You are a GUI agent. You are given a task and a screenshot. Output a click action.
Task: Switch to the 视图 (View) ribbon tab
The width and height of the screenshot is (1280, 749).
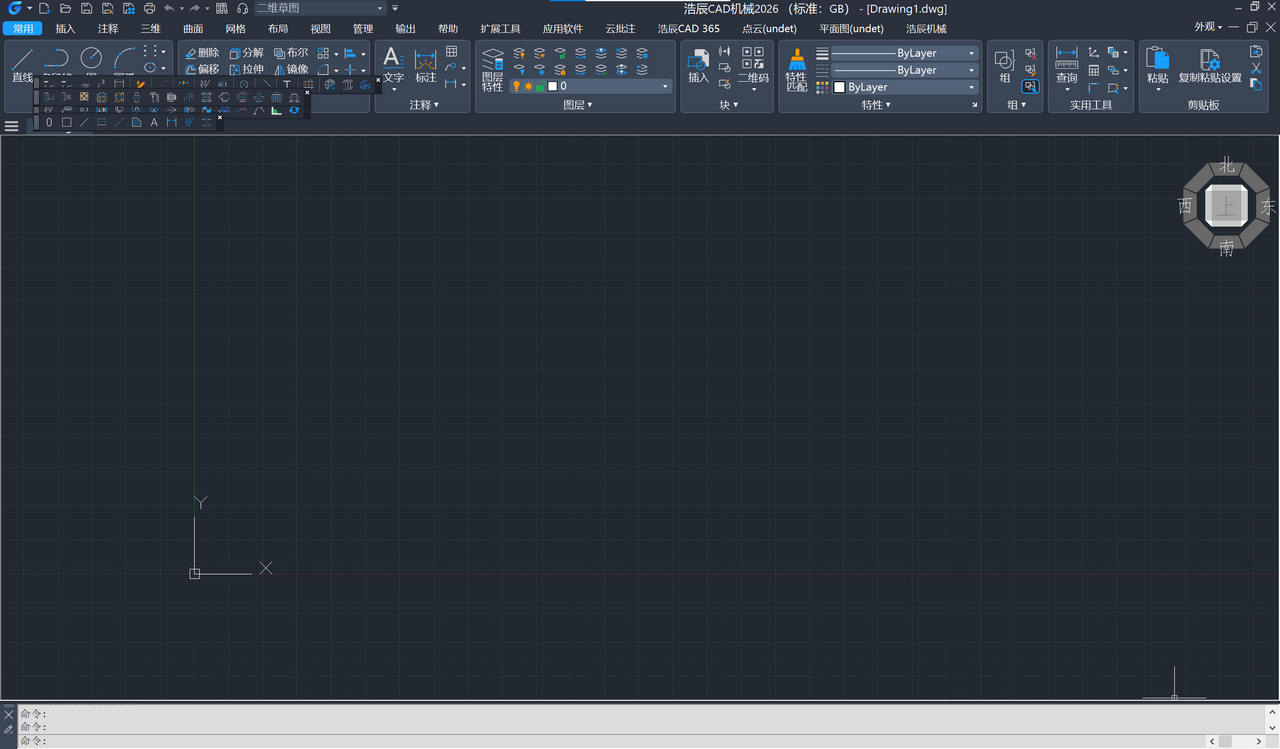coord(320,29)
